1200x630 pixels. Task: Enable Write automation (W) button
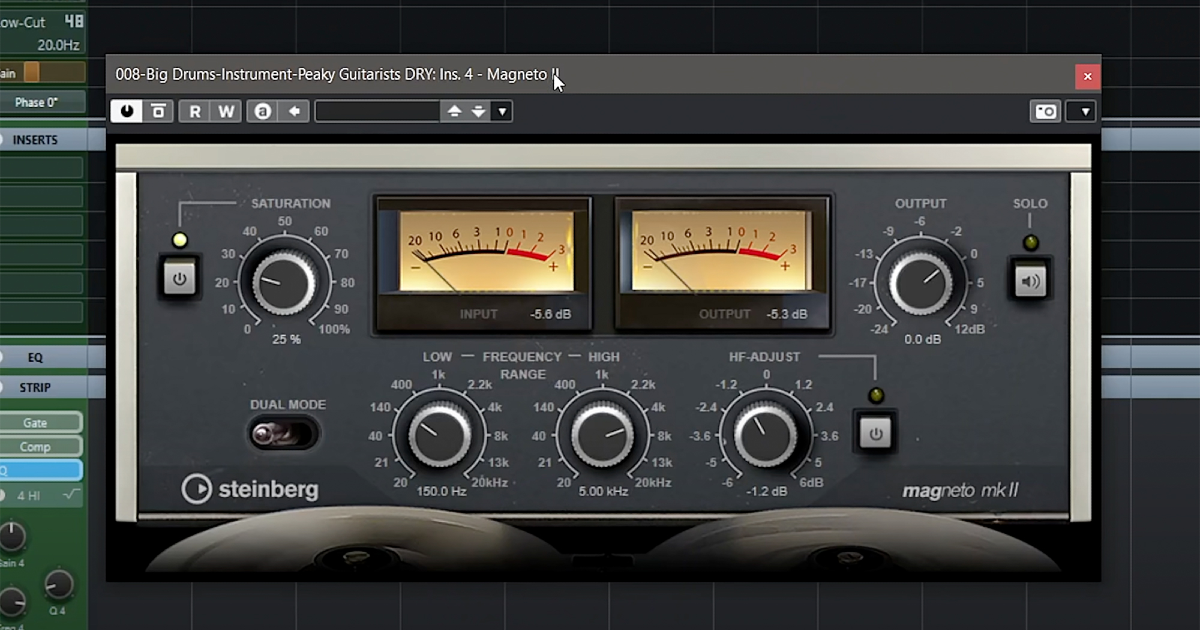(227, 111)
